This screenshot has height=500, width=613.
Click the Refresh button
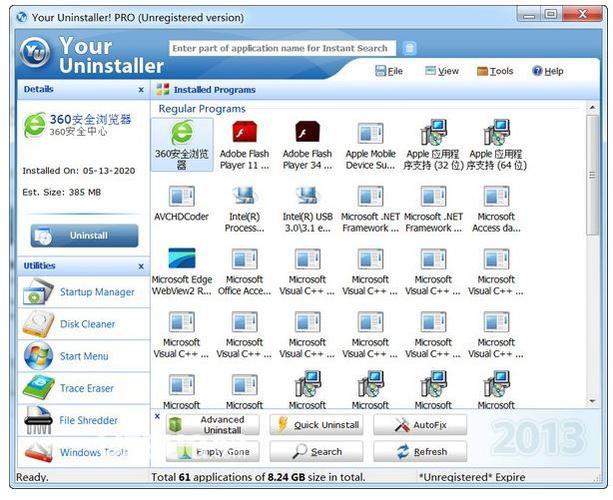tap(420, 452)
